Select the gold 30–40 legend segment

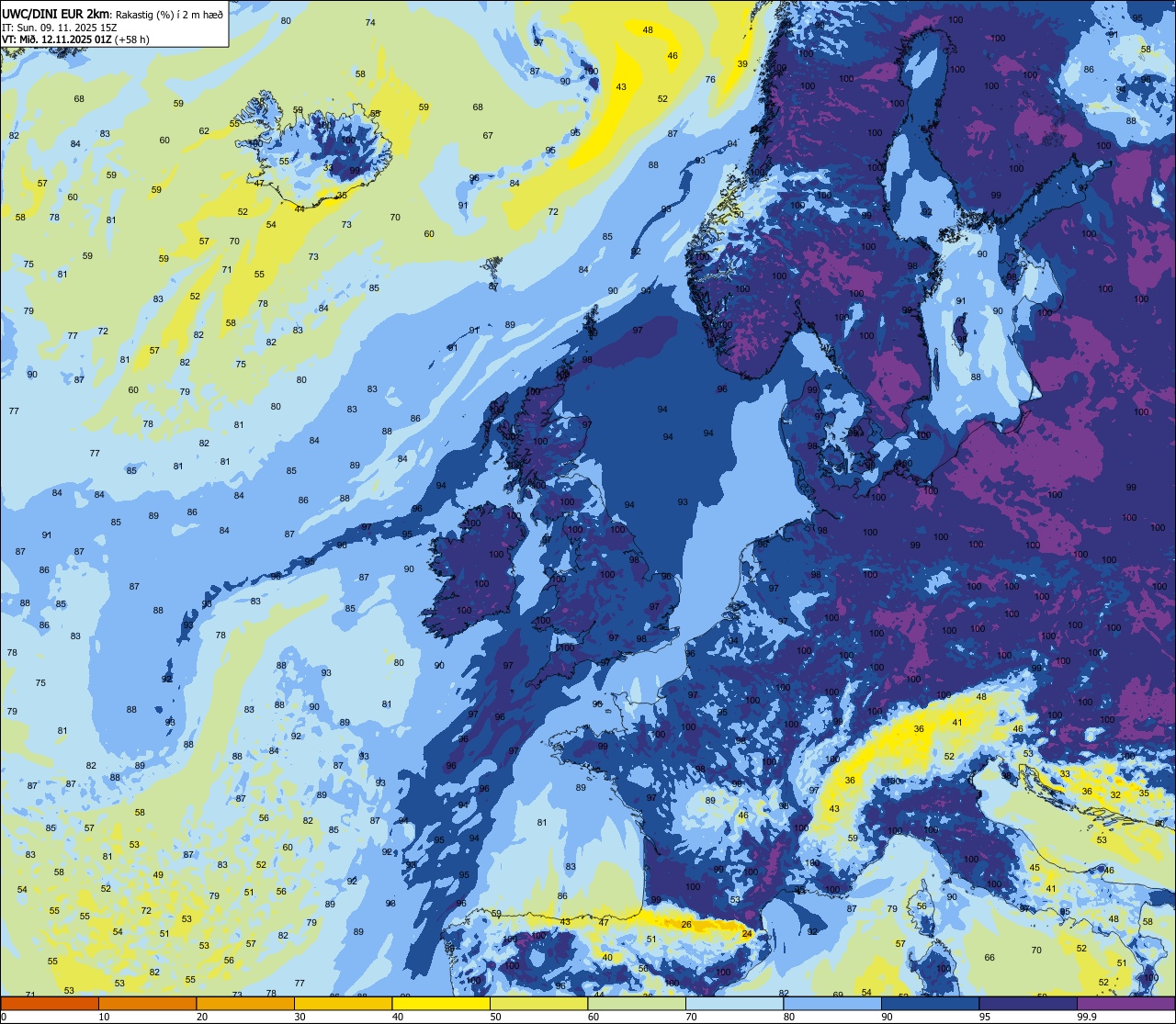[343, 1003]
